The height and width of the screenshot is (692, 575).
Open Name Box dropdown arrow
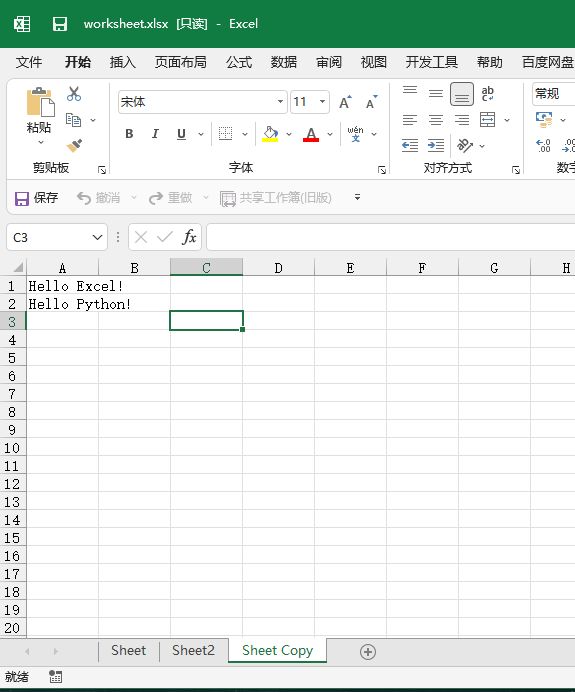(98, 237)
